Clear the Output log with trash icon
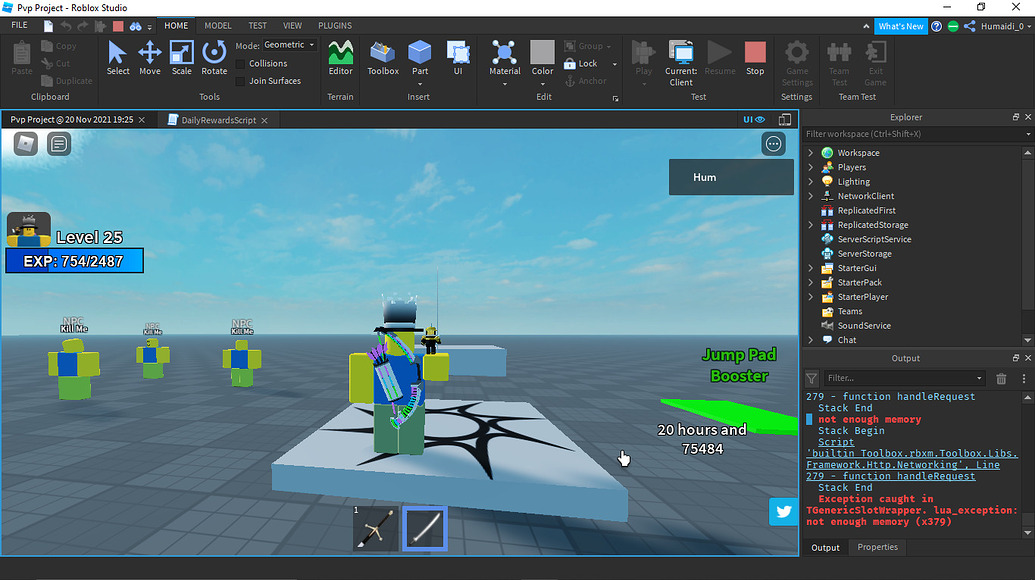Viewport: 1035px width, 580px height. [1001, 378]
